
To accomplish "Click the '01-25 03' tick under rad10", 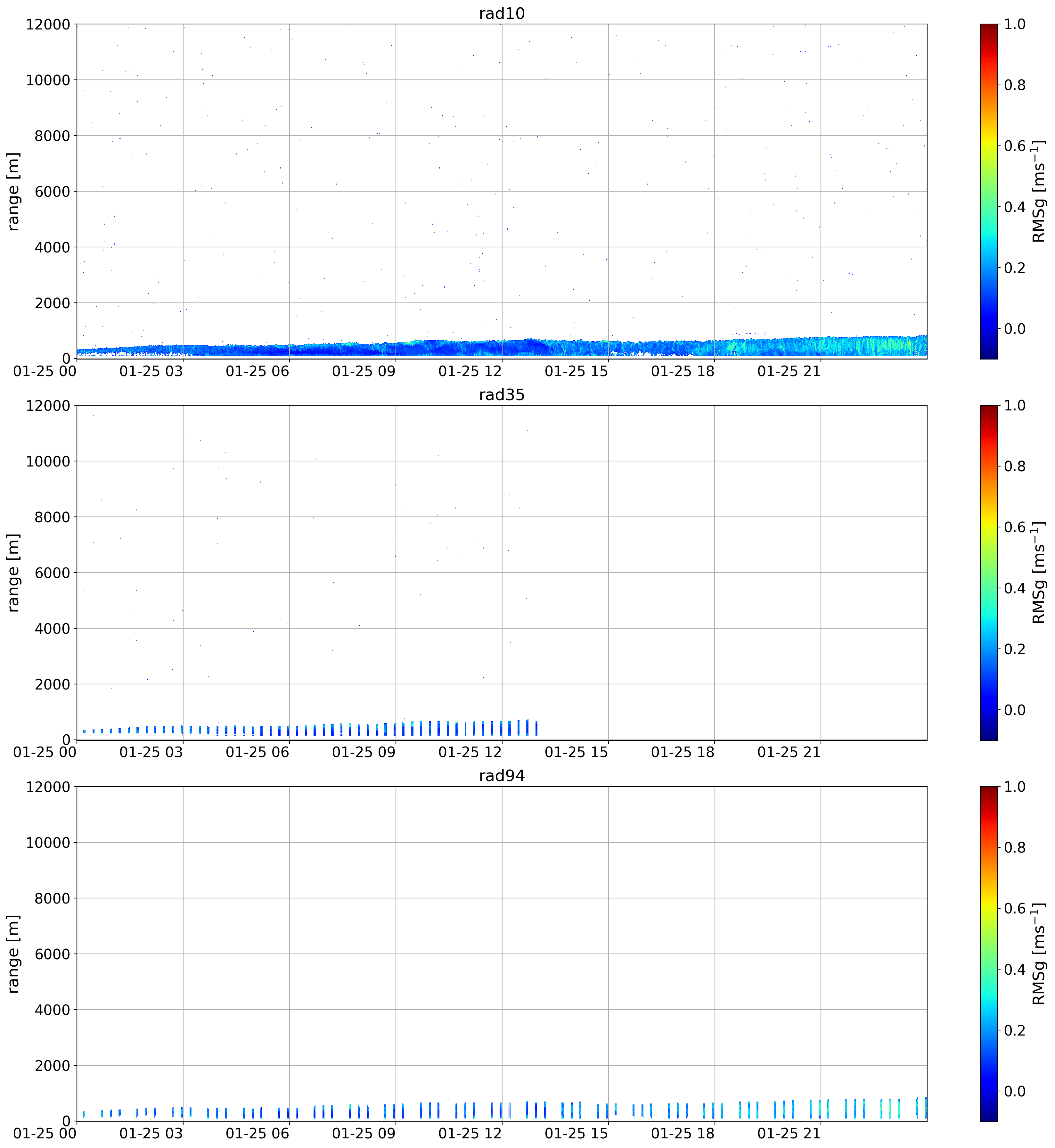I will 151,371.
